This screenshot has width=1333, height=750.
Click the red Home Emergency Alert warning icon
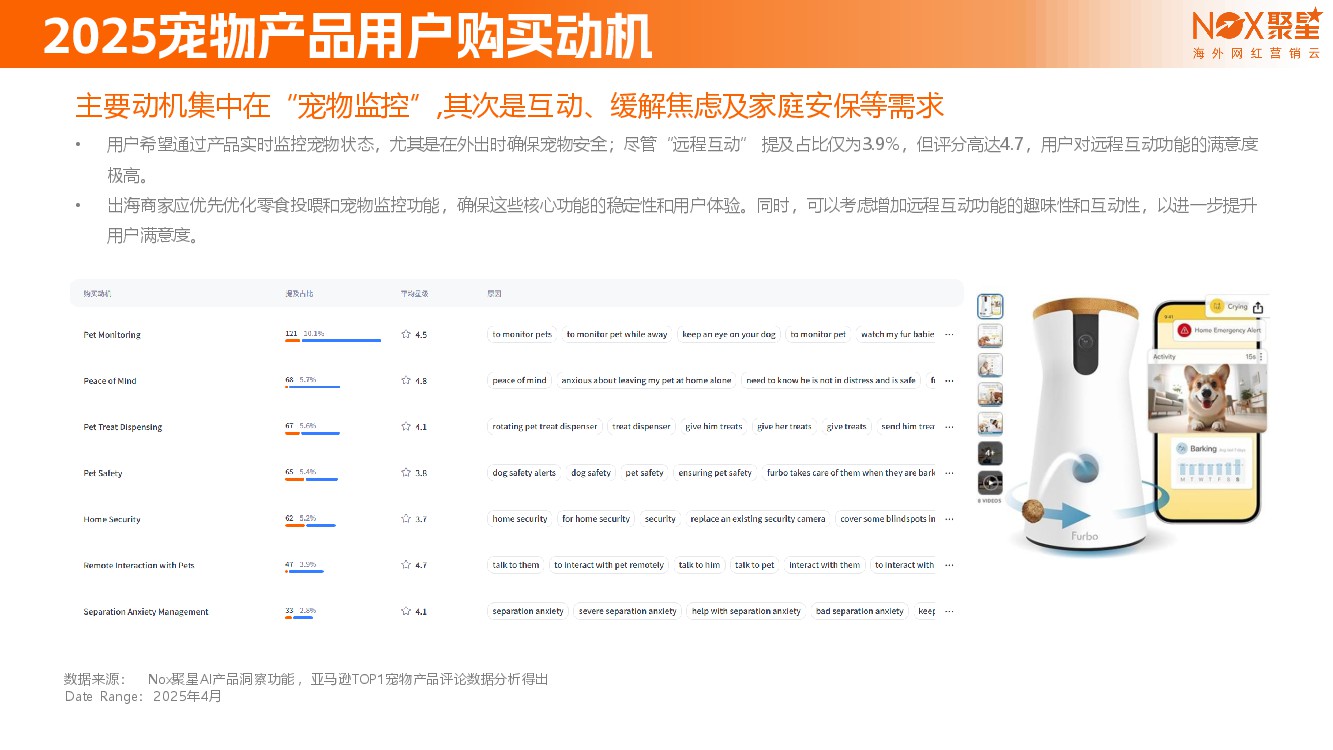1184,329
